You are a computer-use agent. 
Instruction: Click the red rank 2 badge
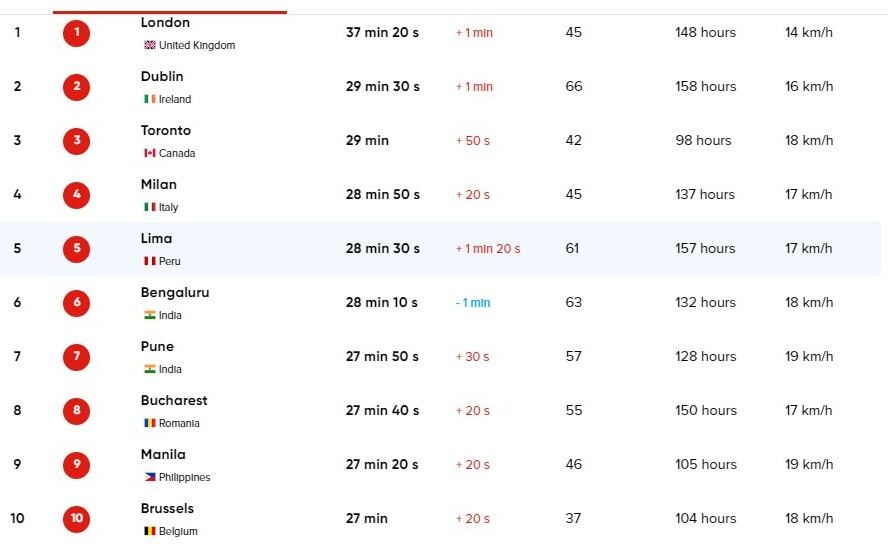(77, 87)
